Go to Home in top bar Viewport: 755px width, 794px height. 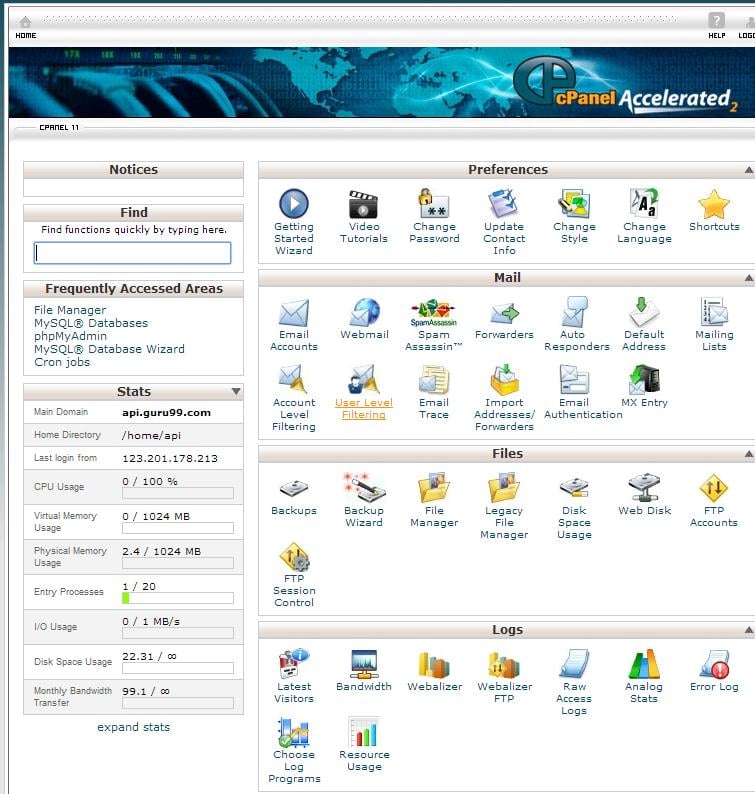click(x=25, y=24)
